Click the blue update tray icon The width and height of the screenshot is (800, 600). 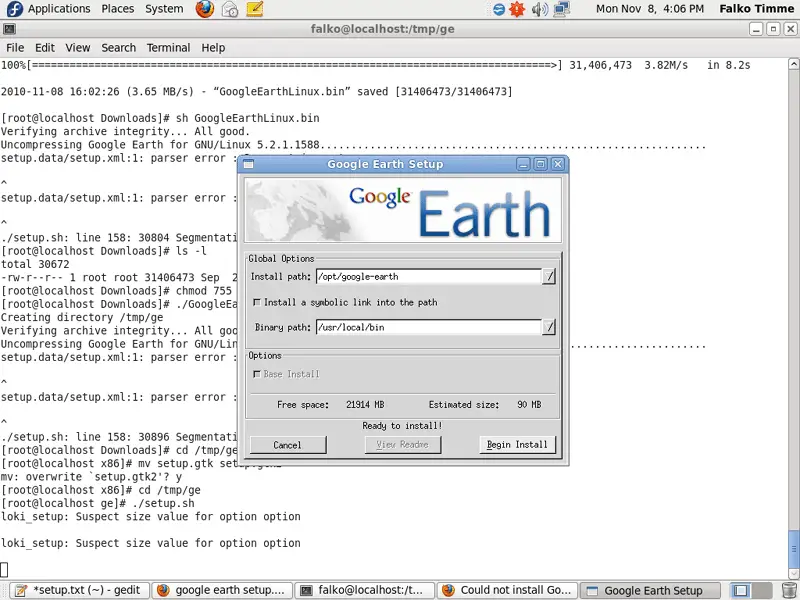pos(498,9)
